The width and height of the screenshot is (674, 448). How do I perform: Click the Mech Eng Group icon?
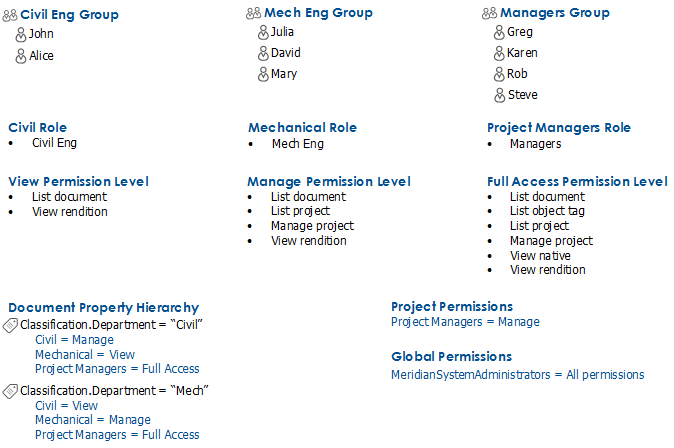254,14
